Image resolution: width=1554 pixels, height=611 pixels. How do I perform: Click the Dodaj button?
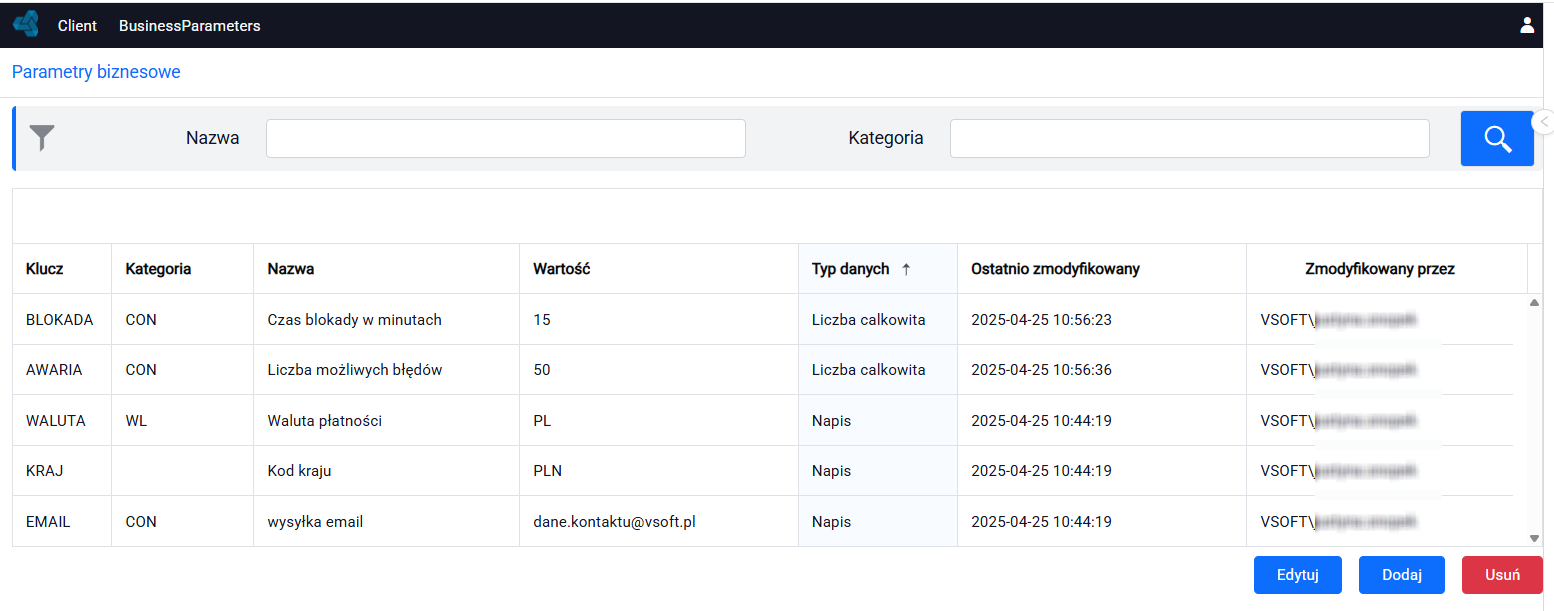click(x=1402, y=575)
